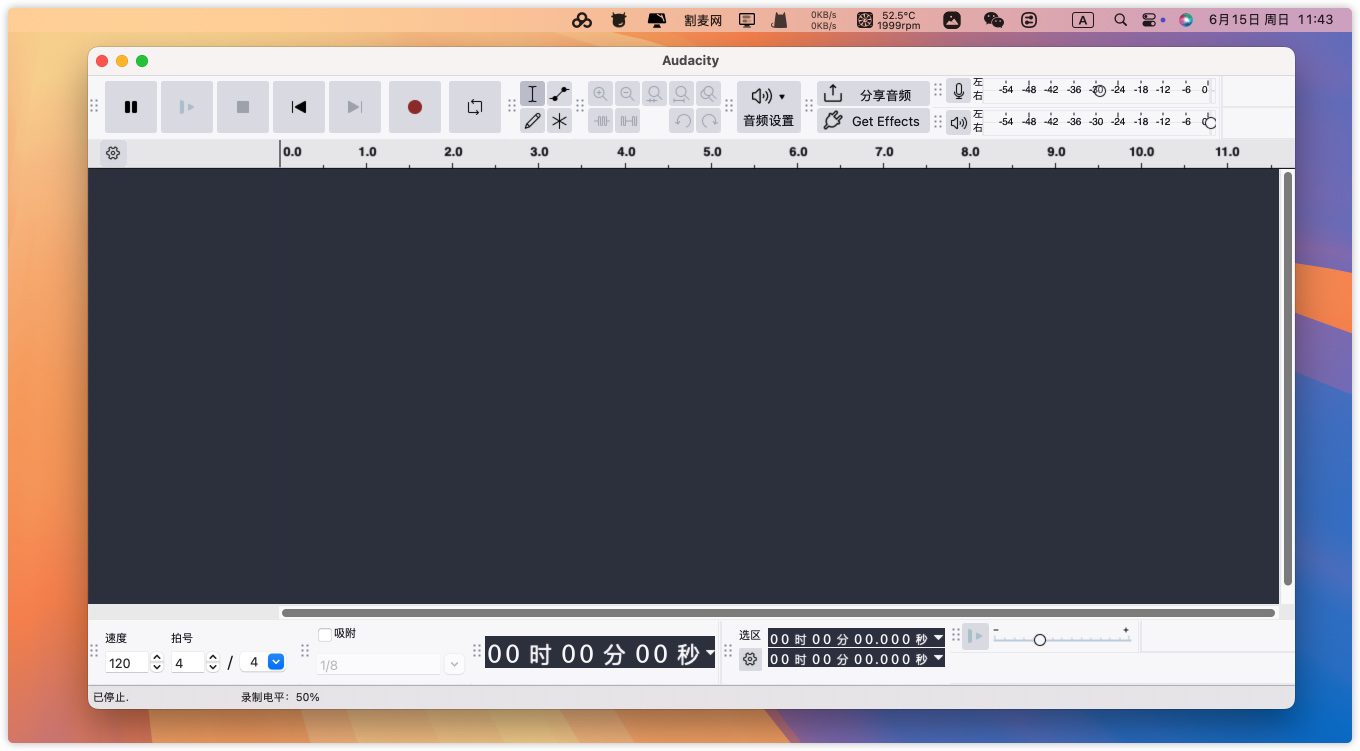
Task: Click the 分享音频 share audio button
Action: [873, 94]
